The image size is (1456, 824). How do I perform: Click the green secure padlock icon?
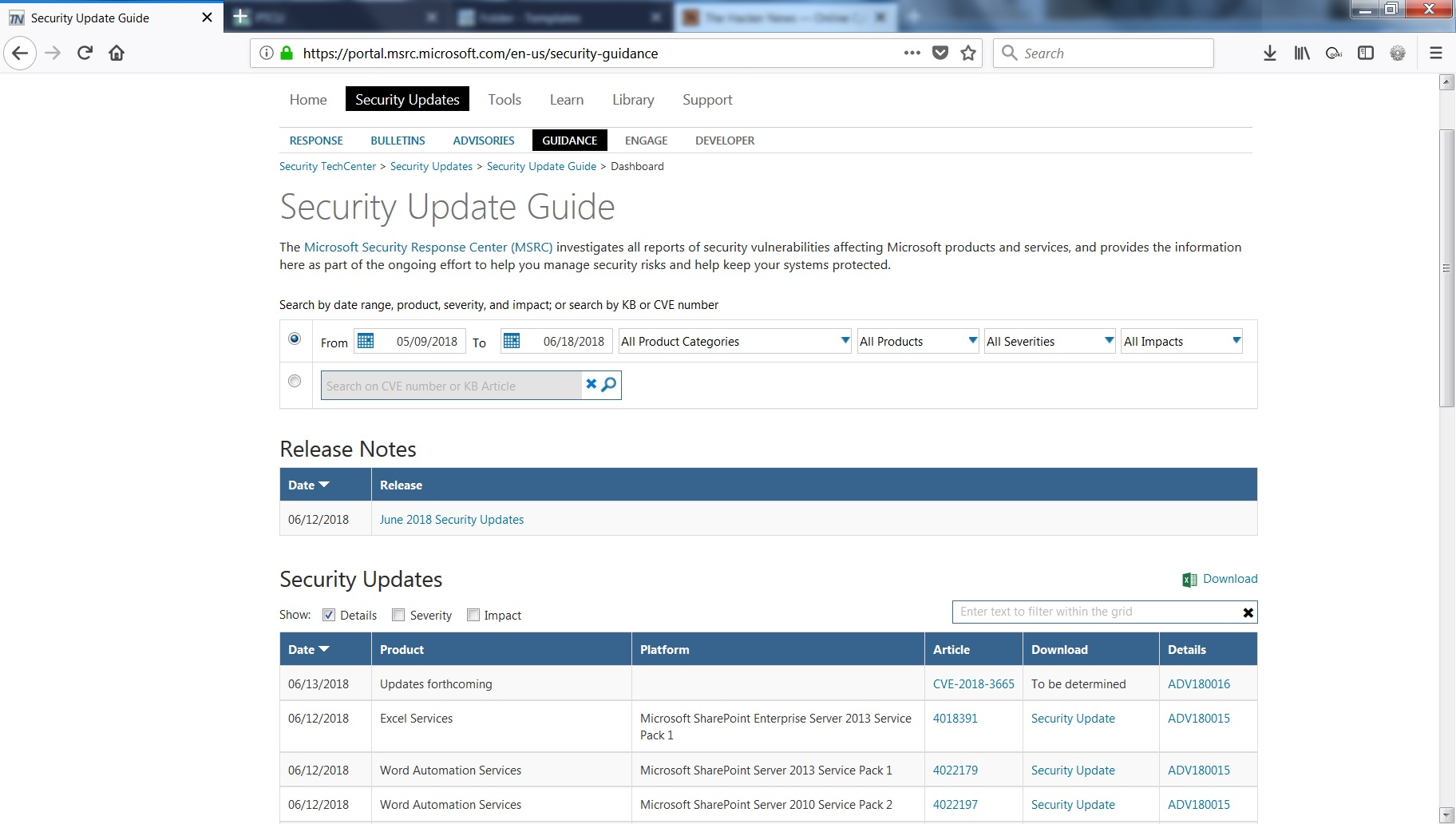(287, 53)
